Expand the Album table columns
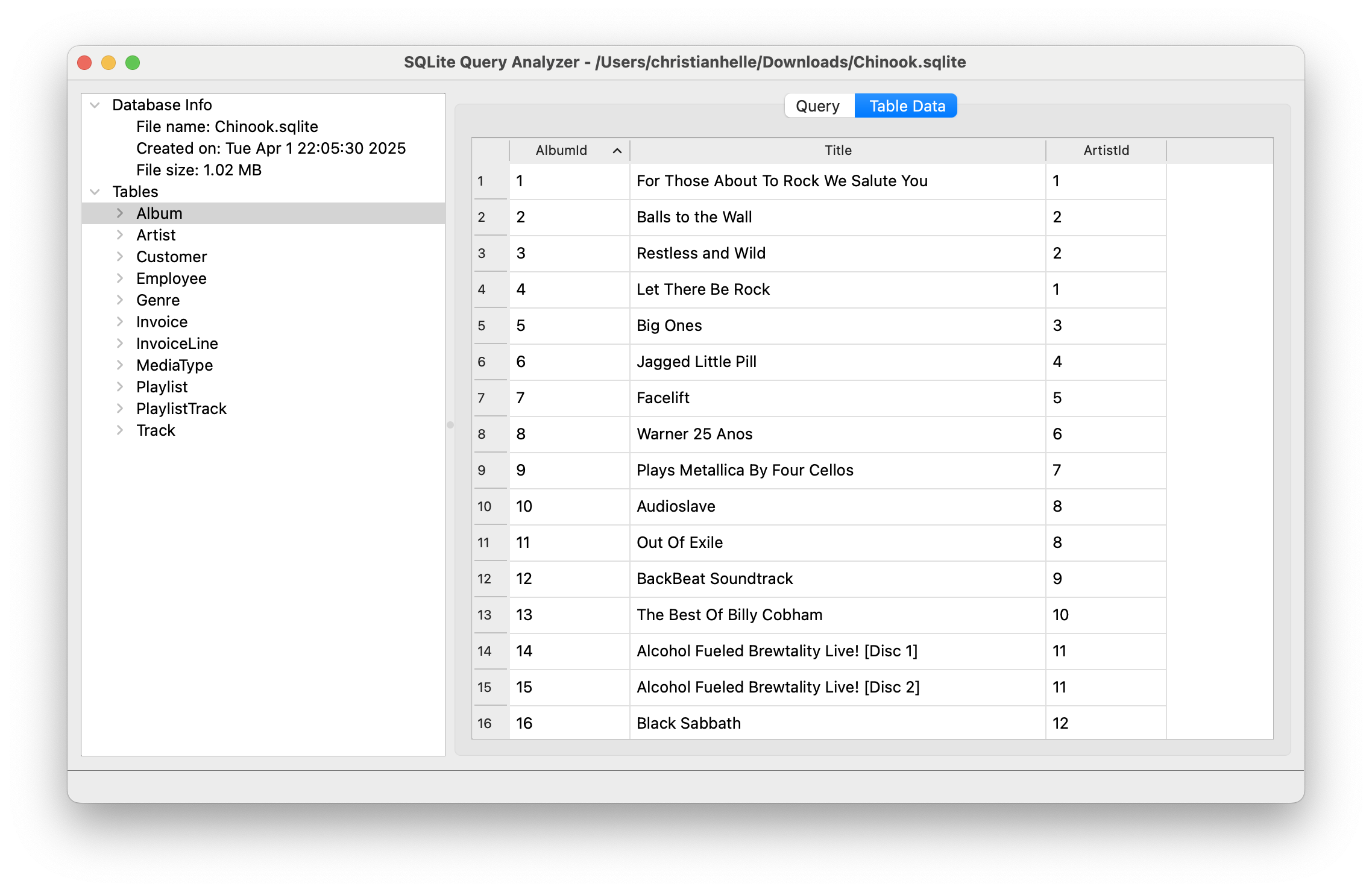 tap(119, 213)
